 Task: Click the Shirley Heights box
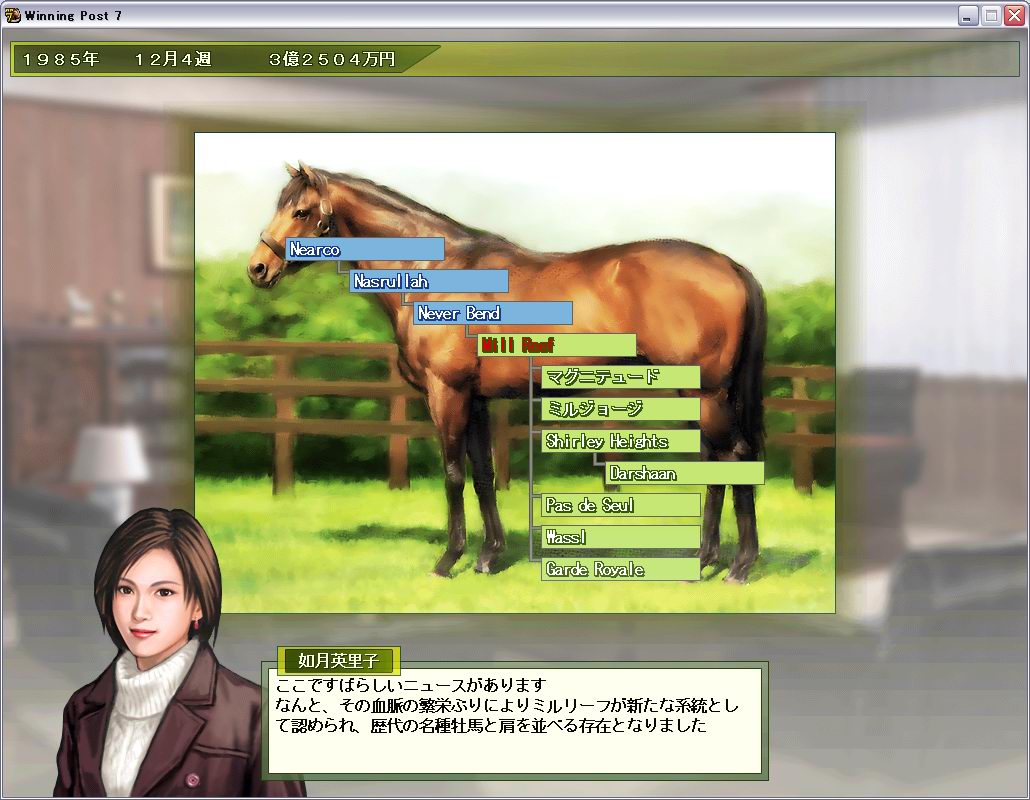(x=621, y=441)
